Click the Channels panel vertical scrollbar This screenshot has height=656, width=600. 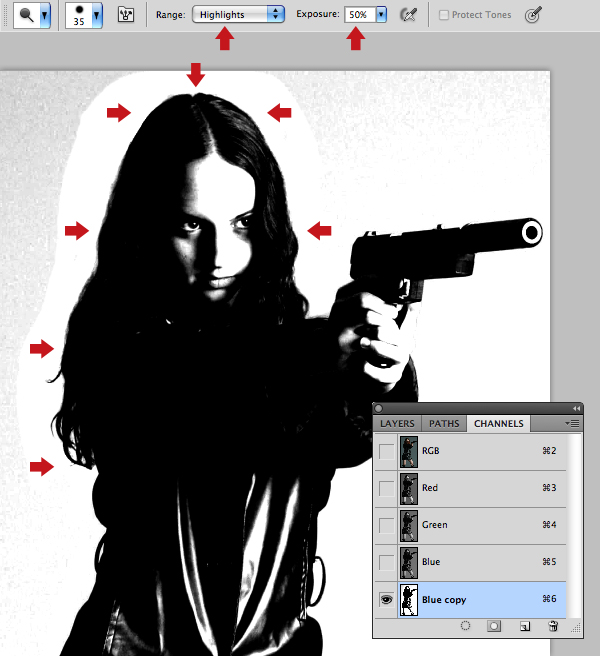[x=574, y=526]
